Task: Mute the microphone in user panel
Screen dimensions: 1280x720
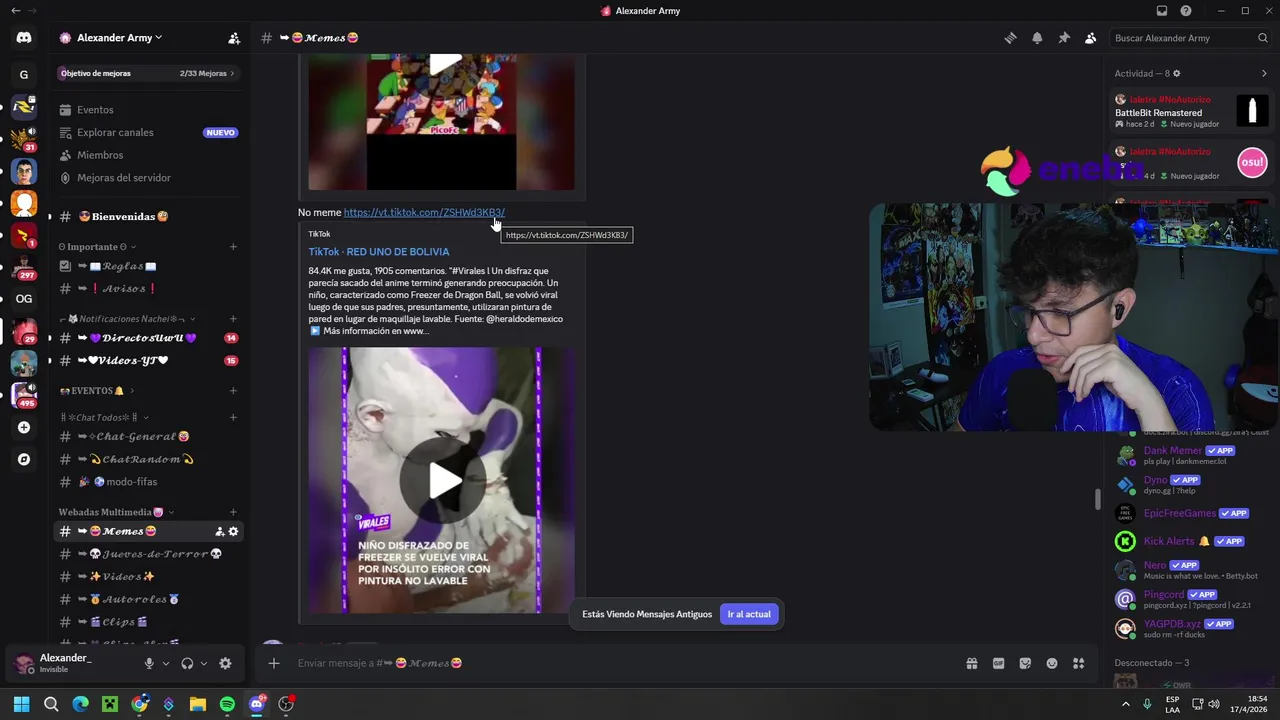Action: tap(149, 663)
